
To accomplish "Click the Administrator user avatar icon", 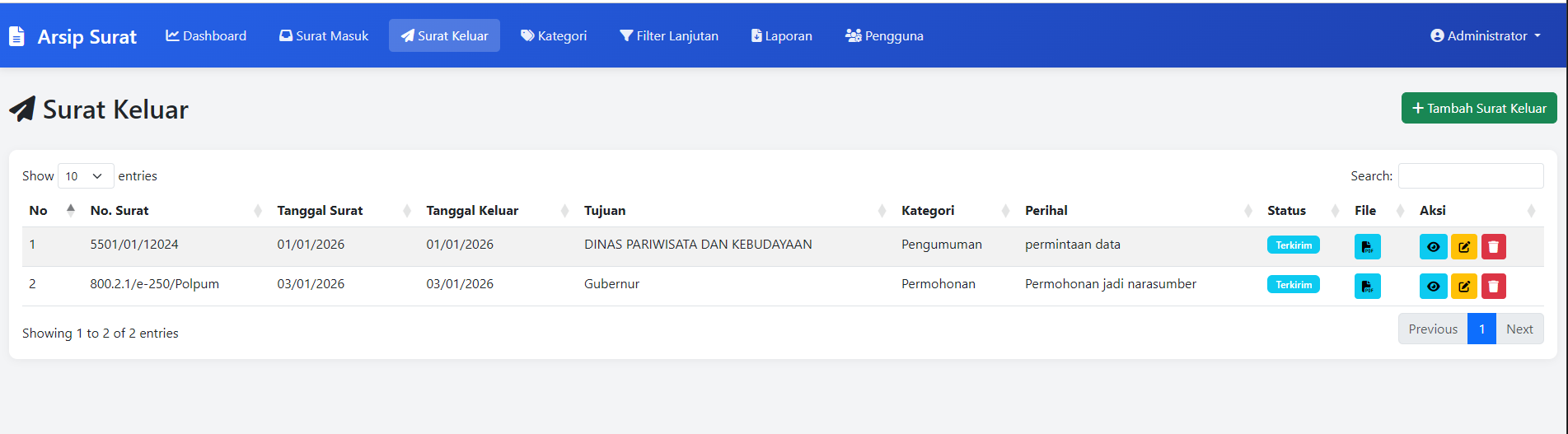I will (1437, 35).
